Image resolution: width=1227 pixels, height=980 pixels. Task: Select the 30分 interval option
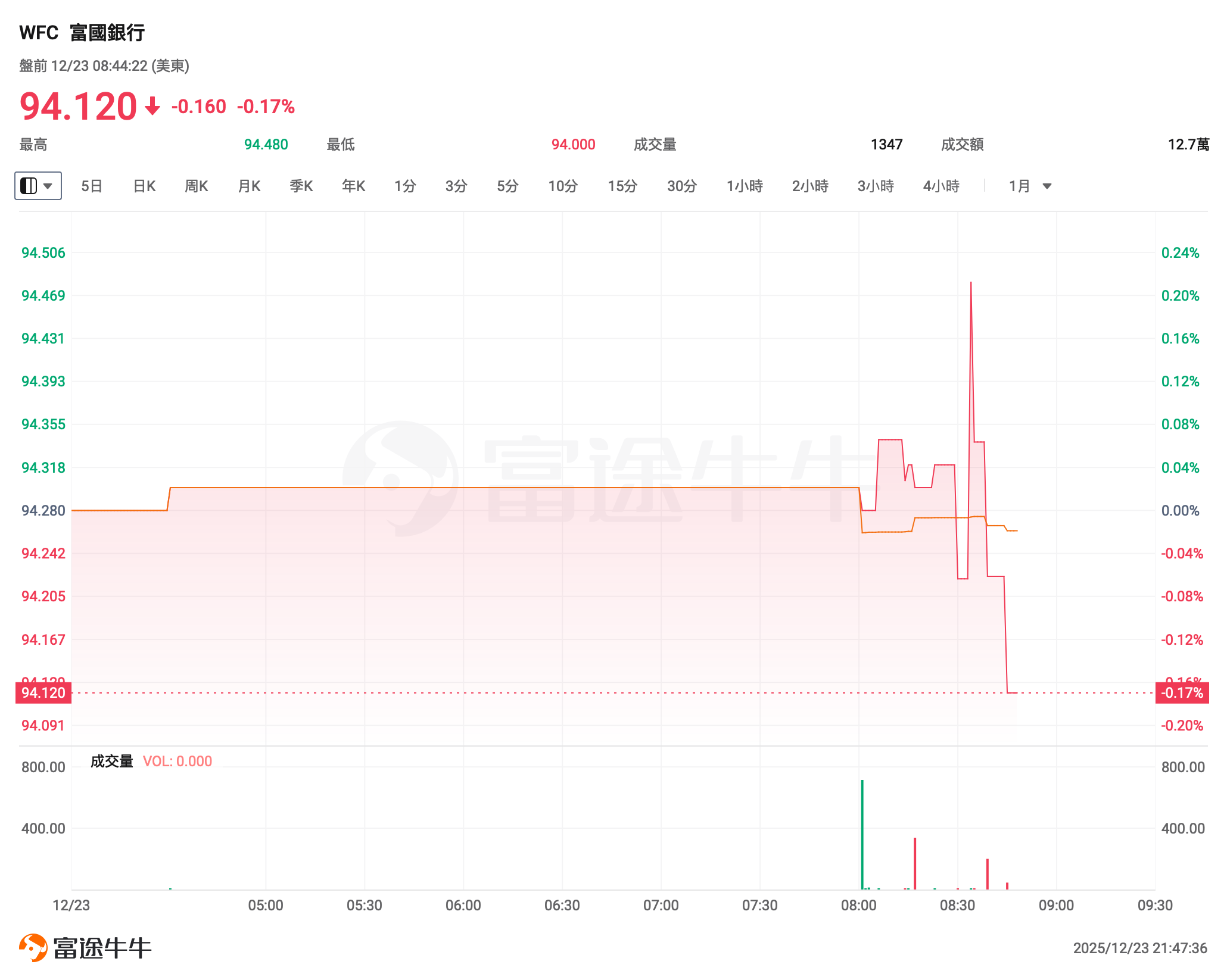[682, 186]
